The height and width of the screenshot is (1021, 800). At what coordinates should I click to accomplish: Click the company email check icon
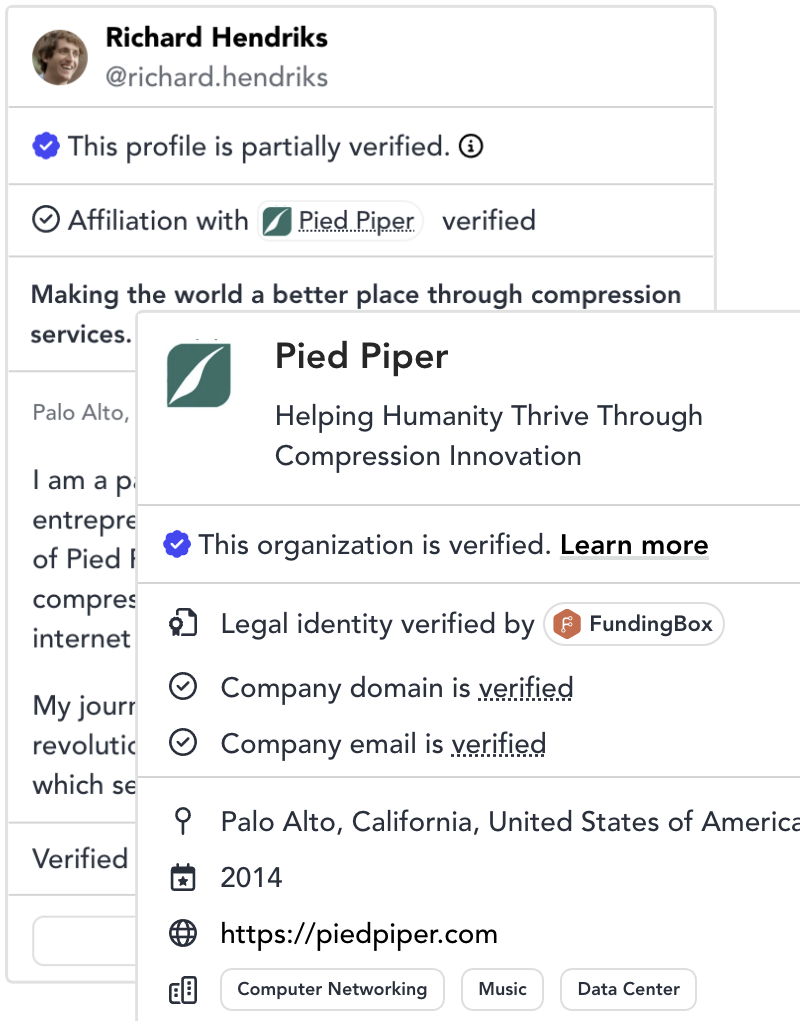click(182, 744)
